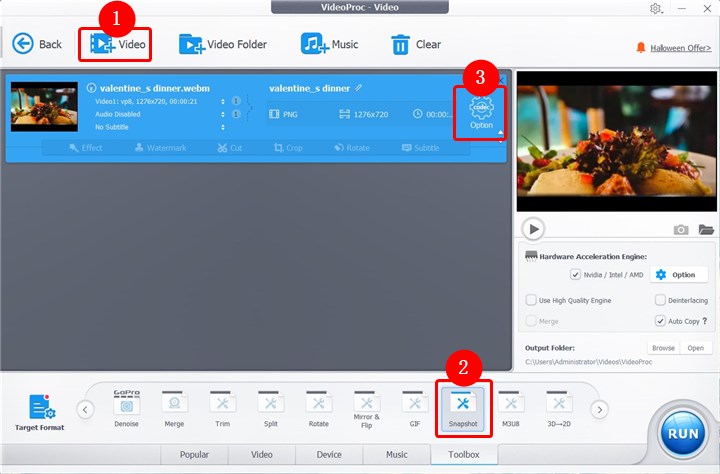720x474 pixels.
Task: Toggle the Merge checkbox
Action: 531,321
